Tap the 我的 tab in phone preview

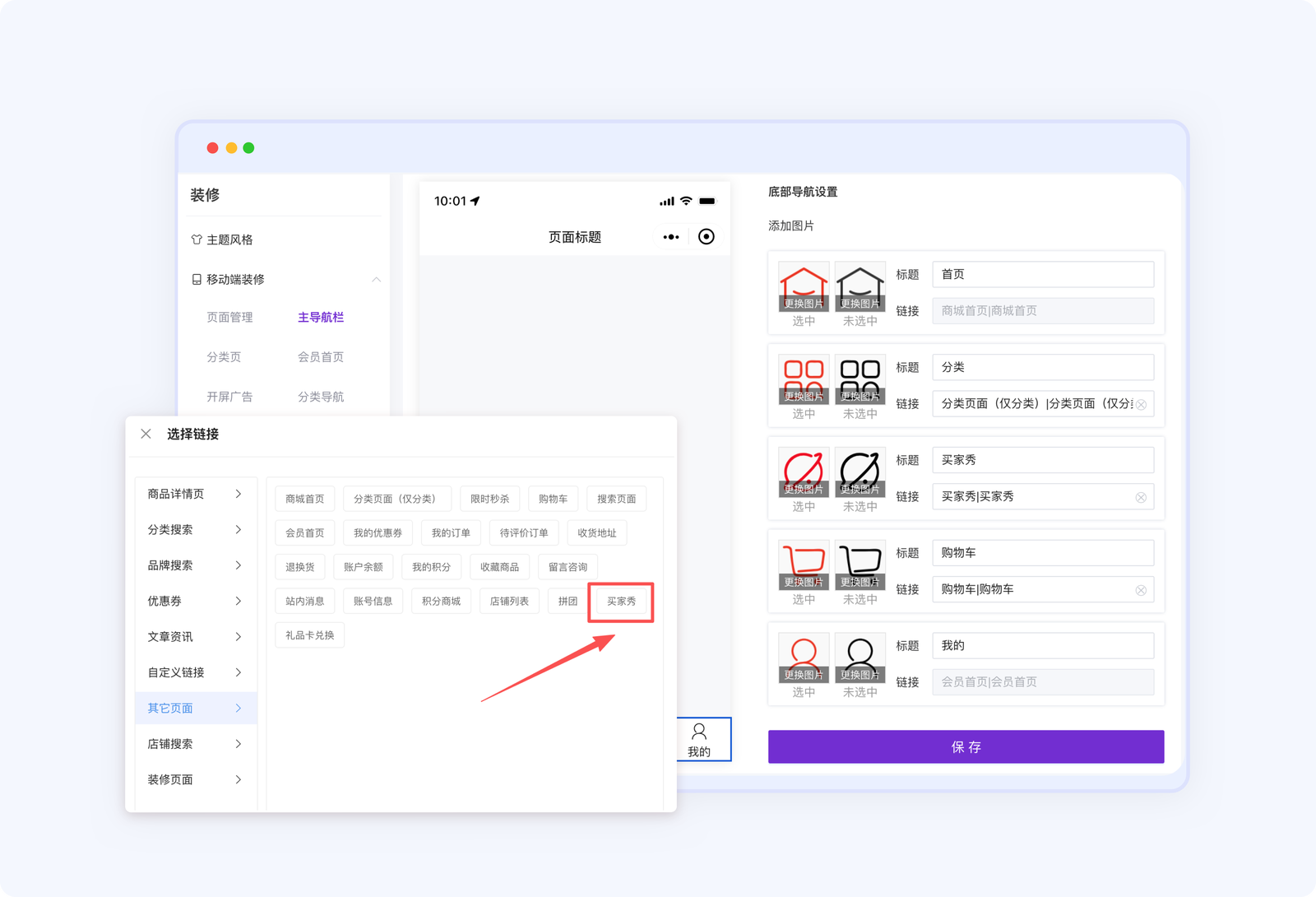point(699,739)
